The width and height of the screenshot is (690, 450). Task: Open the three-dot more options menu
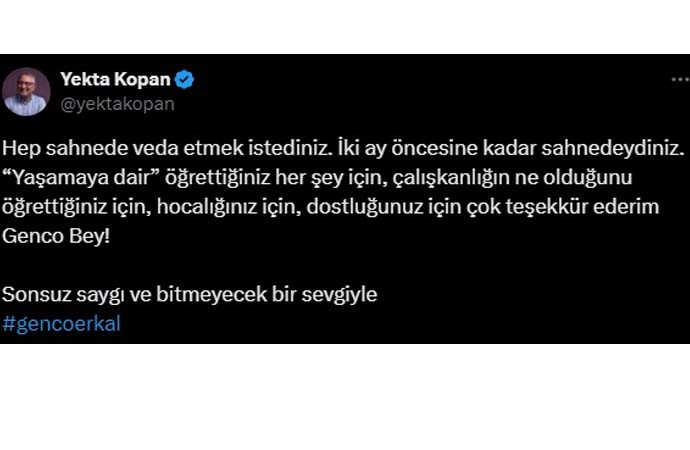(x=678, y=78)
